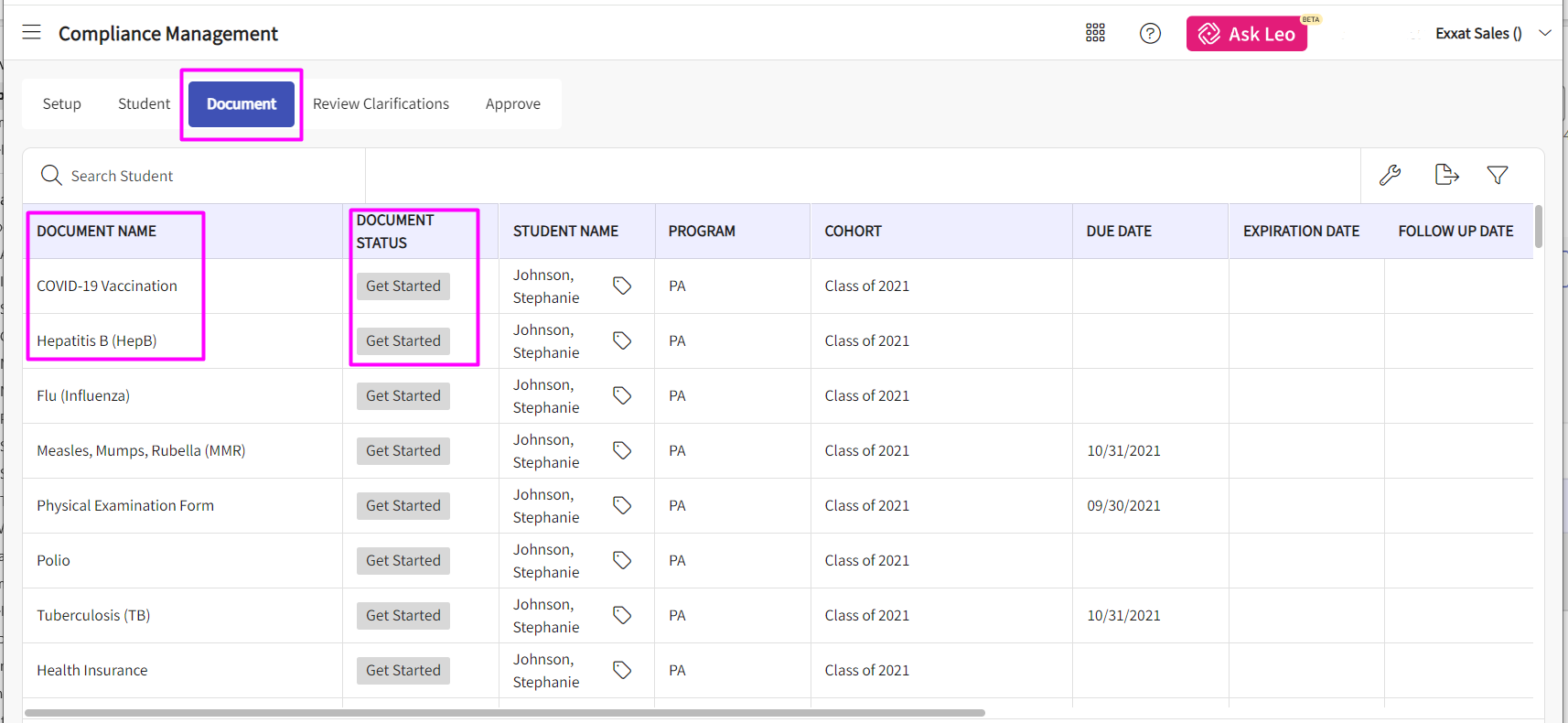The width and height of the screenshot is (1568, 723).
Task: Click Get Started for Hepatitis B
Action: [403, 341]
